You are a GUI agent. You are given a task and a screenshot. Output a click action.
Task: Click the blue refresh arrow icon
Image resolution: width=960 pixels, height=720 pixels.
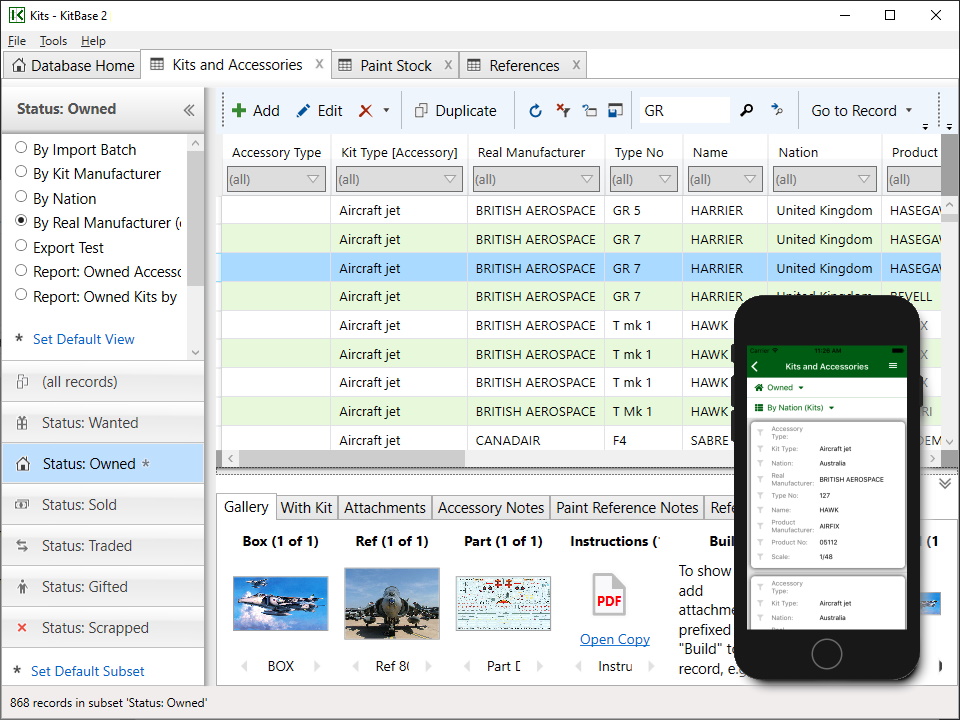coord(535,111)
